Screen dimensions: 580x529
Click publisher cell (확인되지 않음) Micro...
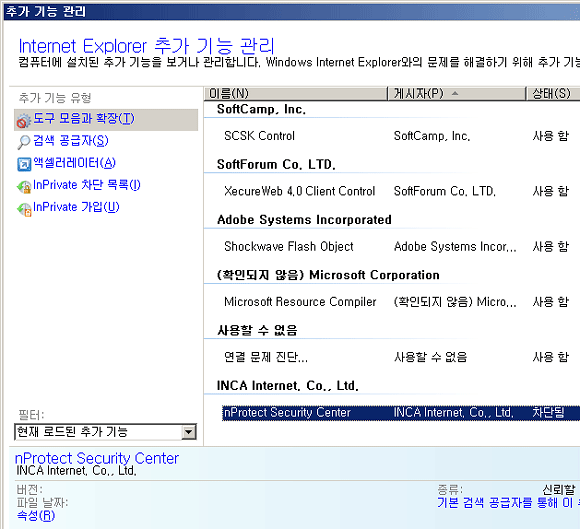tap(455, 301)
